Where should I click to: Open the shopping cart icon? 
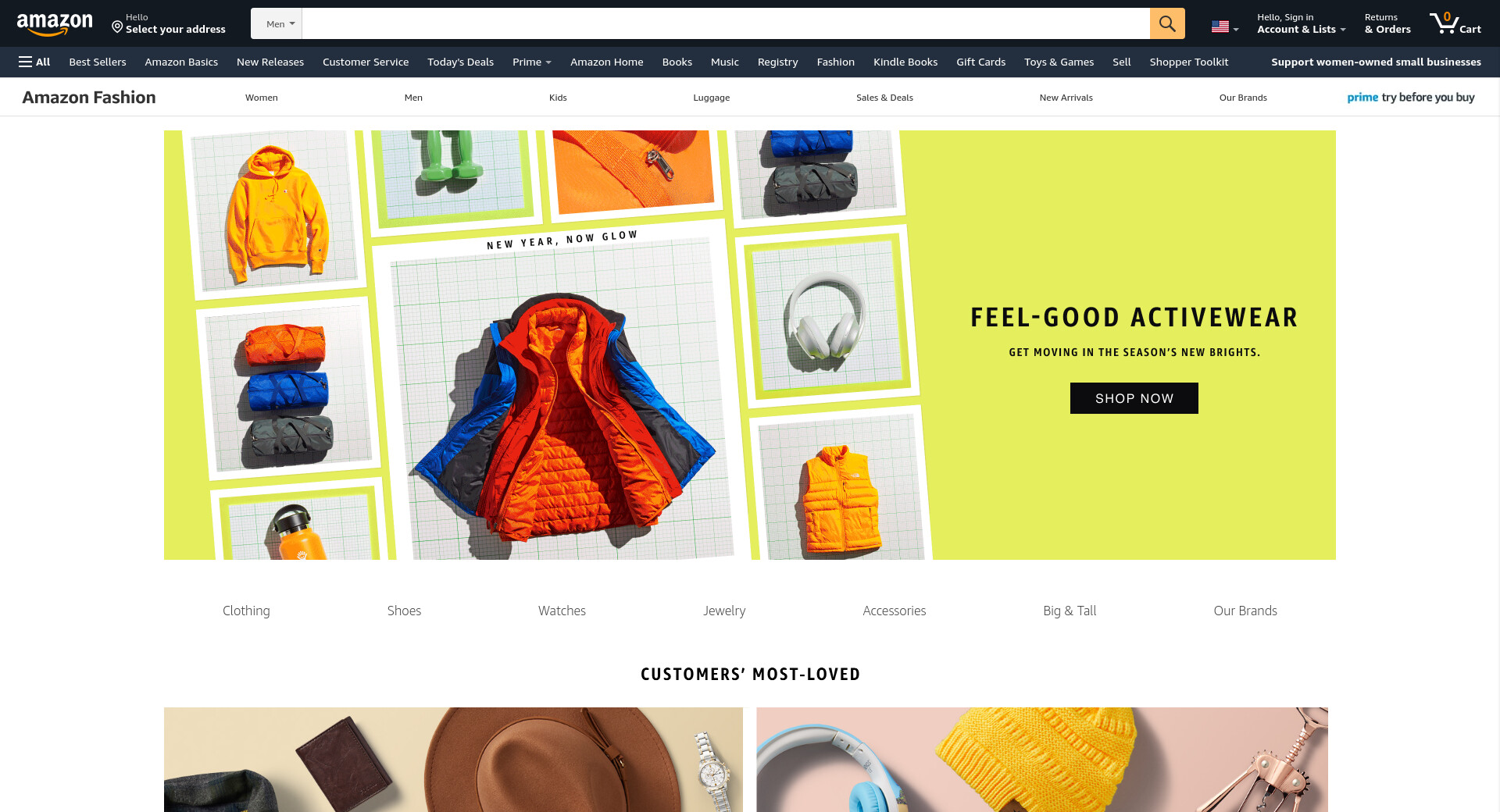[1455, 23]
